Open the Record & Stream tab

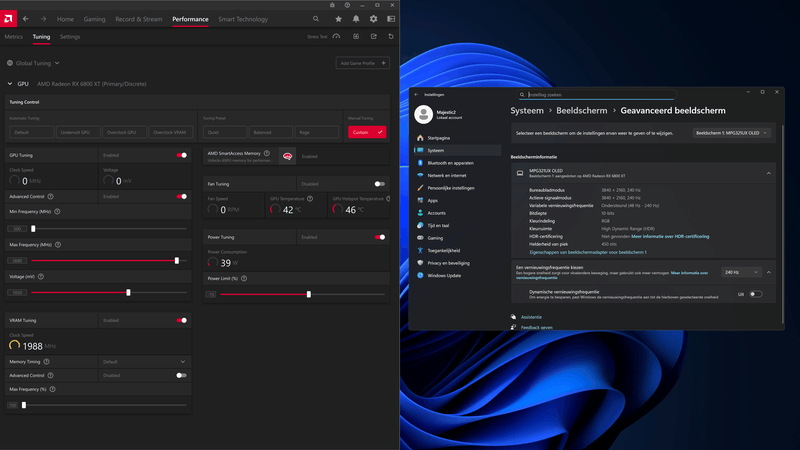point(138,19)
